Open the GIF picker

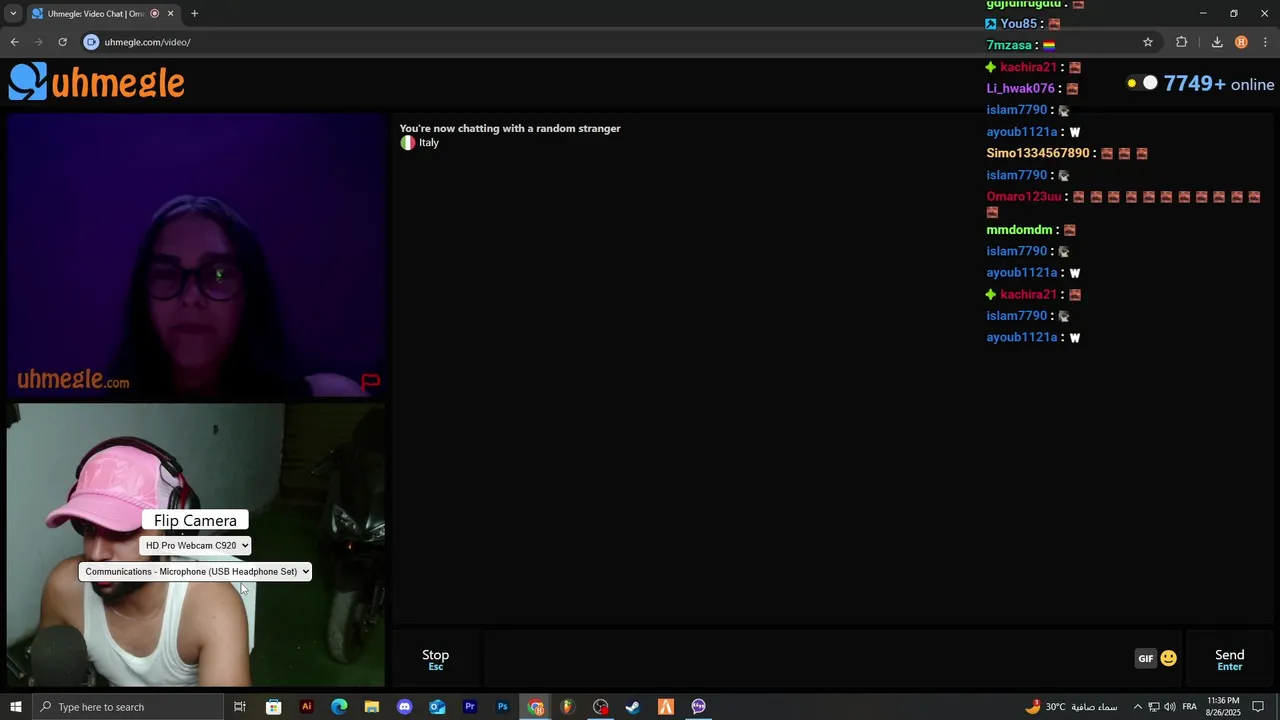tap(1146, 658)
